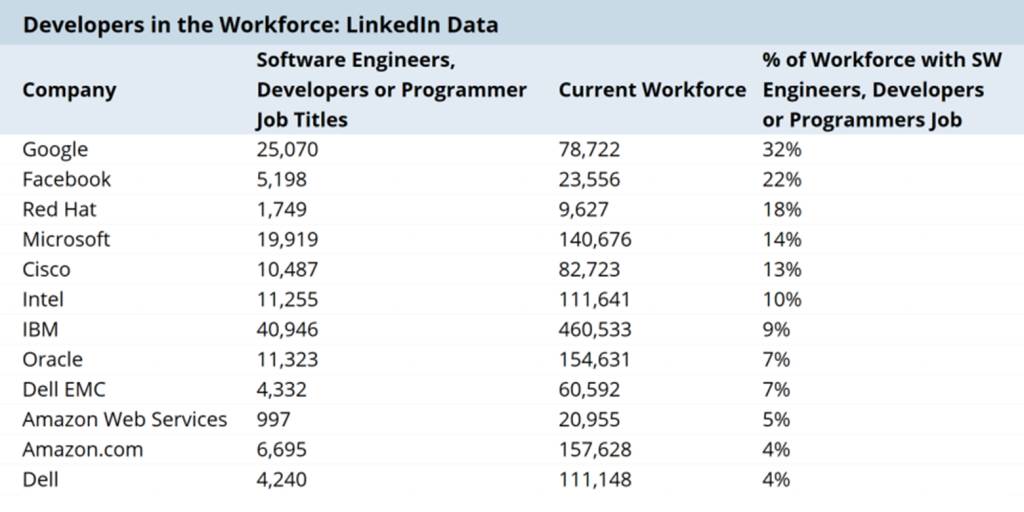Click the Oracle company name
Viewport: 1024px width, 512px height.
point(52,360)
